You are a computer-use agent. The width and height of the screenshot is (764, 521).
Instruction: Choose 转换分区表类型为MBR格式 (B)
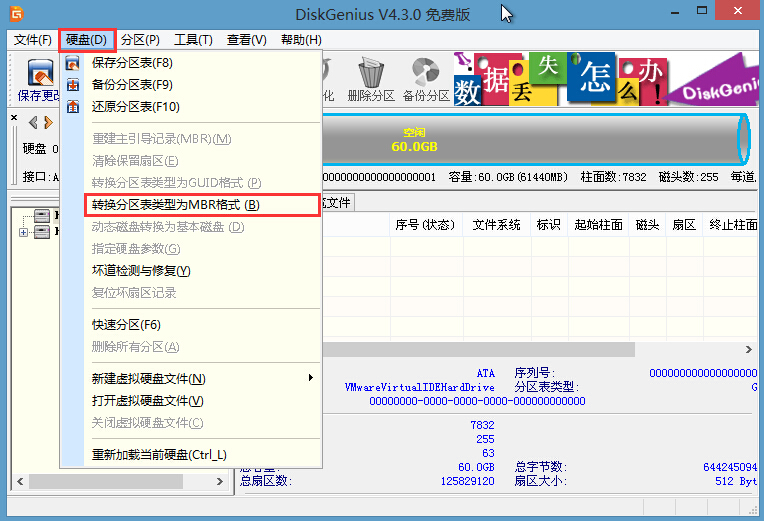click(202, 205)
